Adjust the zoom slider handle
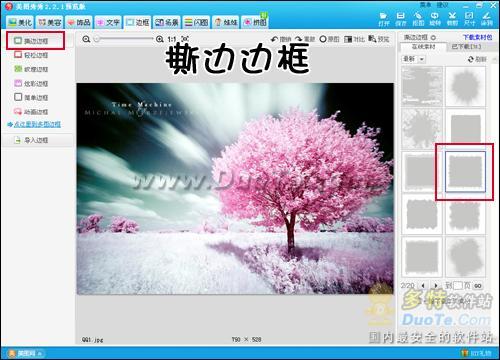Screen dimensions: 500x360 (x=97, y=39)
